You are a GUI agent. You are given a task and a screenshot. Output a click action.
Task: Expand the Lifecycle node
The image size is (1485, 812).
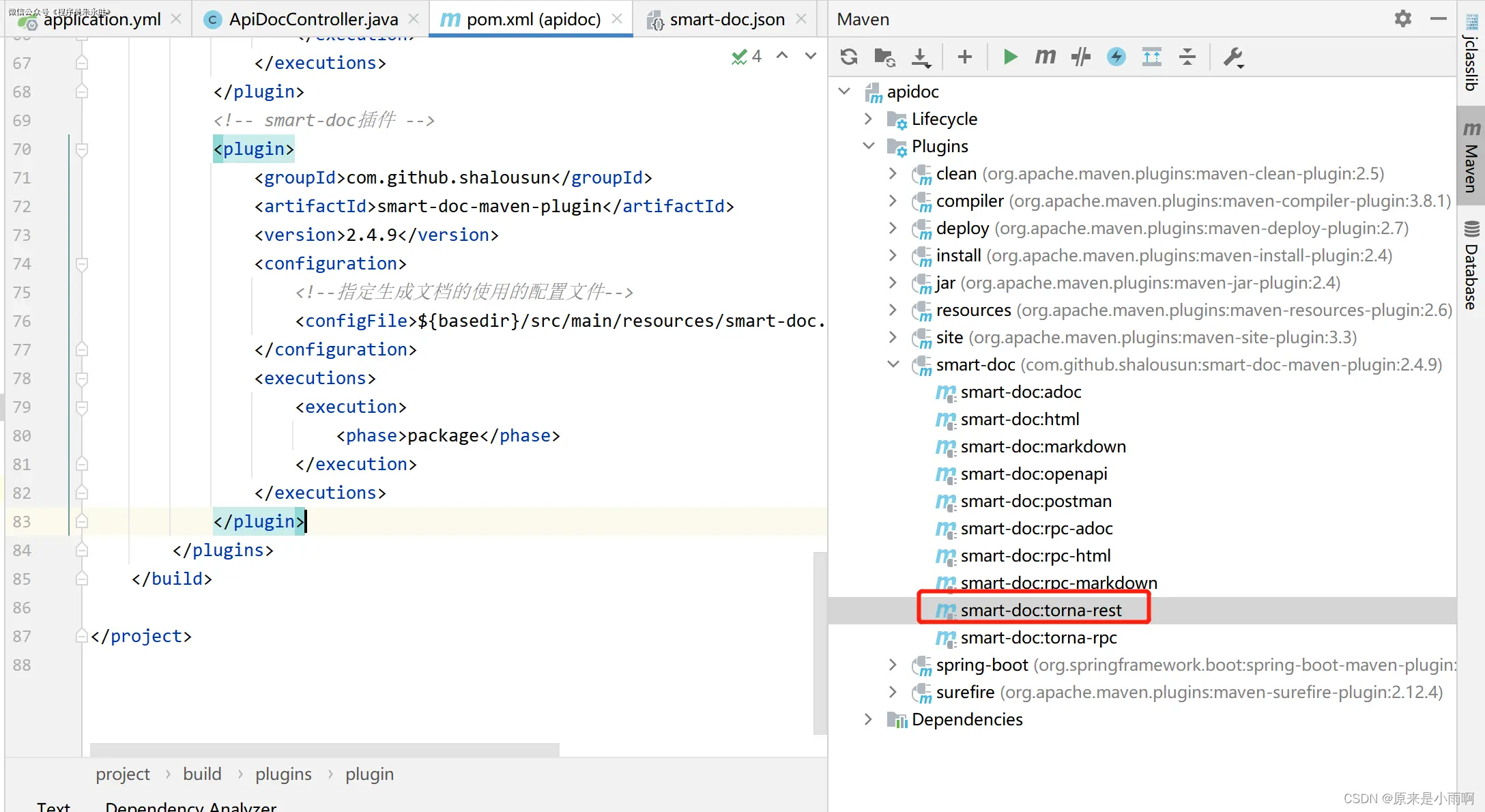point(868,119)
